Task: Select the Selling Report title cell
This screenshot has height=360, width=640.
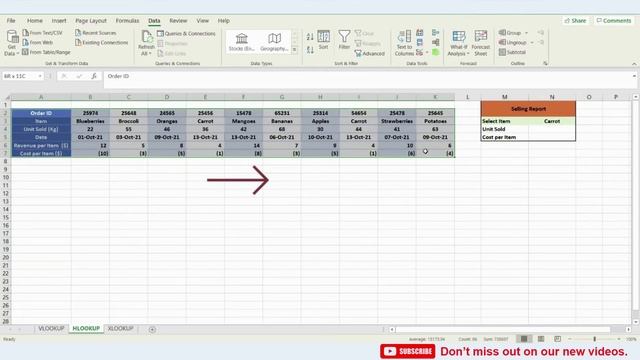Action: [x=528, y=109]
